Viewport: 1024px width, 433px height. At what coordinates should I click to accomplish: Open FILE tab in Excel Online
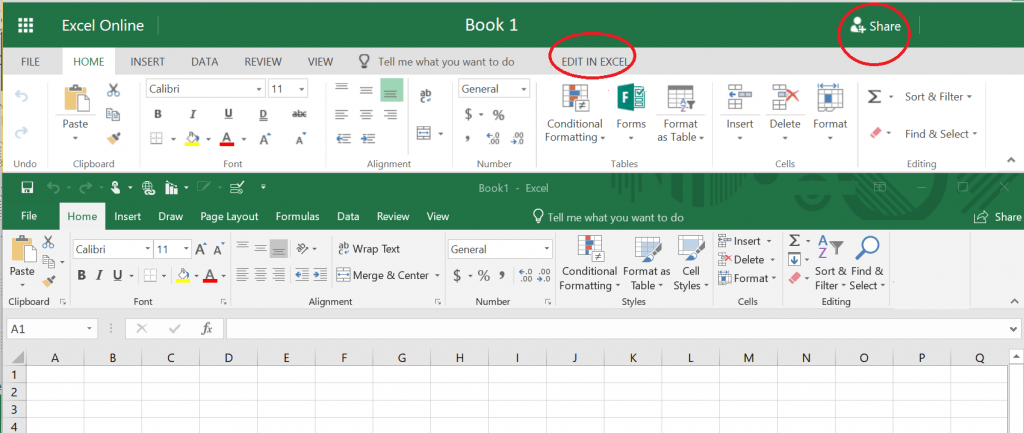pyautogui.click(x=30, y=62)
